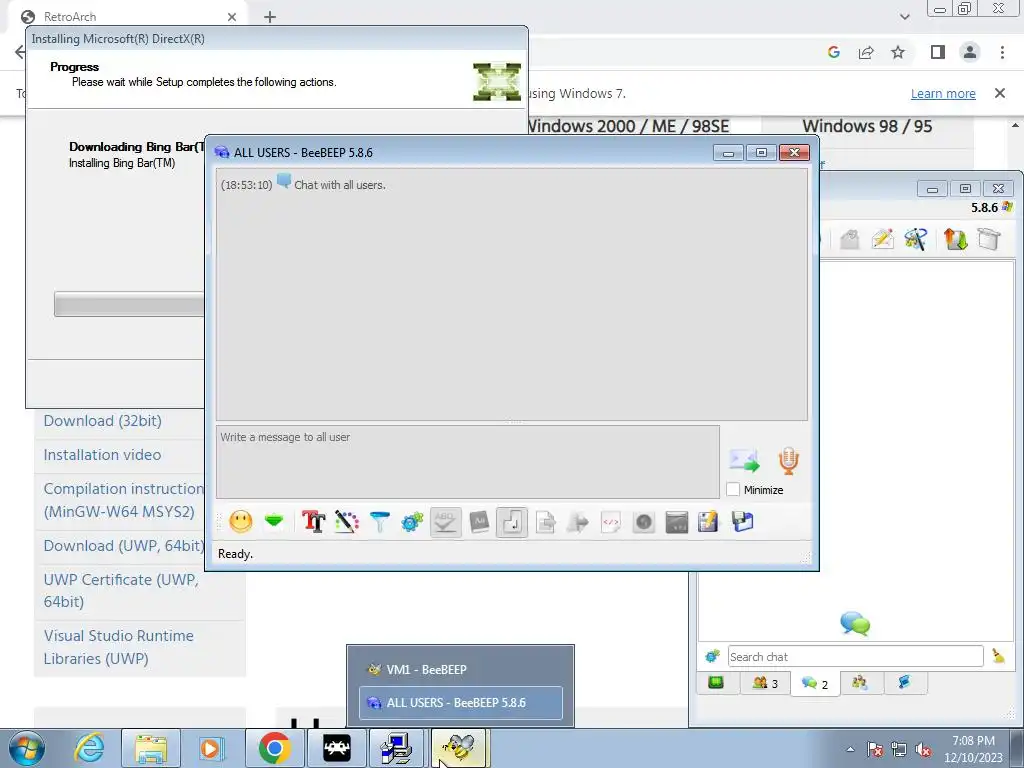The image size is (1024, 768).
Task: Click the Ready status bar text
Action: pos(236,554)
